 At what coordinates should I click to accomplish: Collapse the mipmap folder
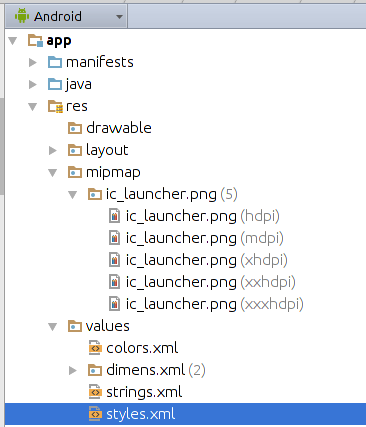[53, 173]
